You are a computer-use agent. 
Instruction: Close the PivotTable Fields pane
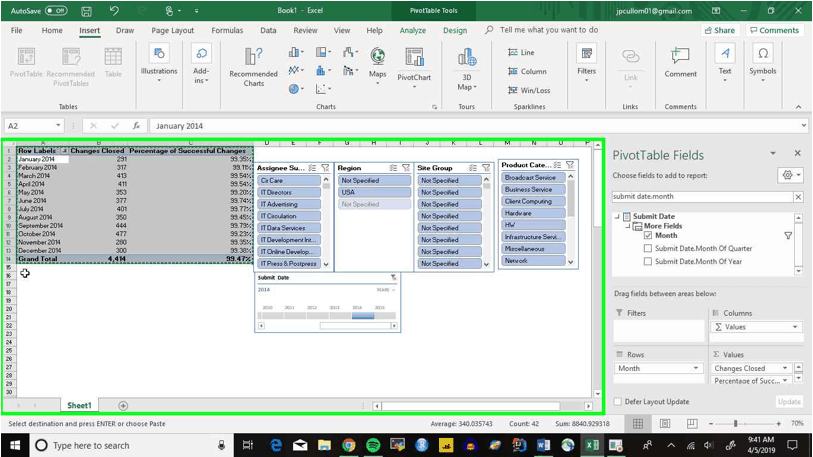click(x=797, y=153)
